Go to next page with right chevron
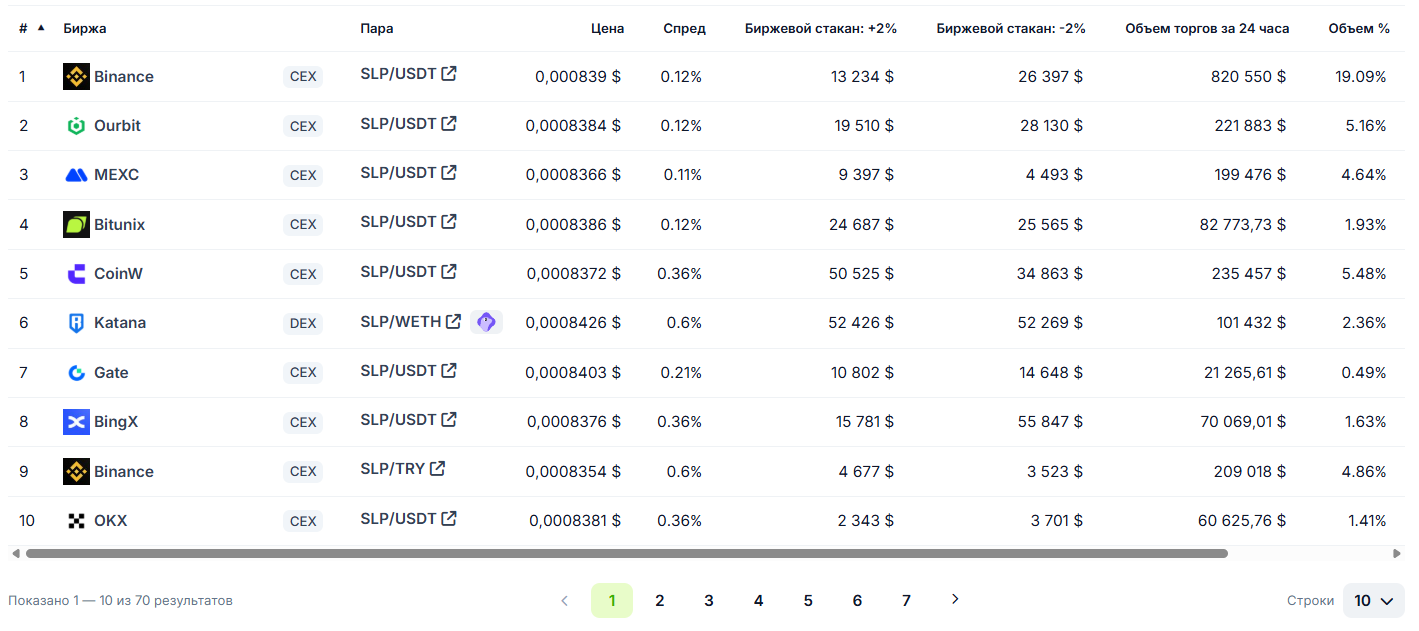Screen dimensions: 1419x631 (955, 599)
